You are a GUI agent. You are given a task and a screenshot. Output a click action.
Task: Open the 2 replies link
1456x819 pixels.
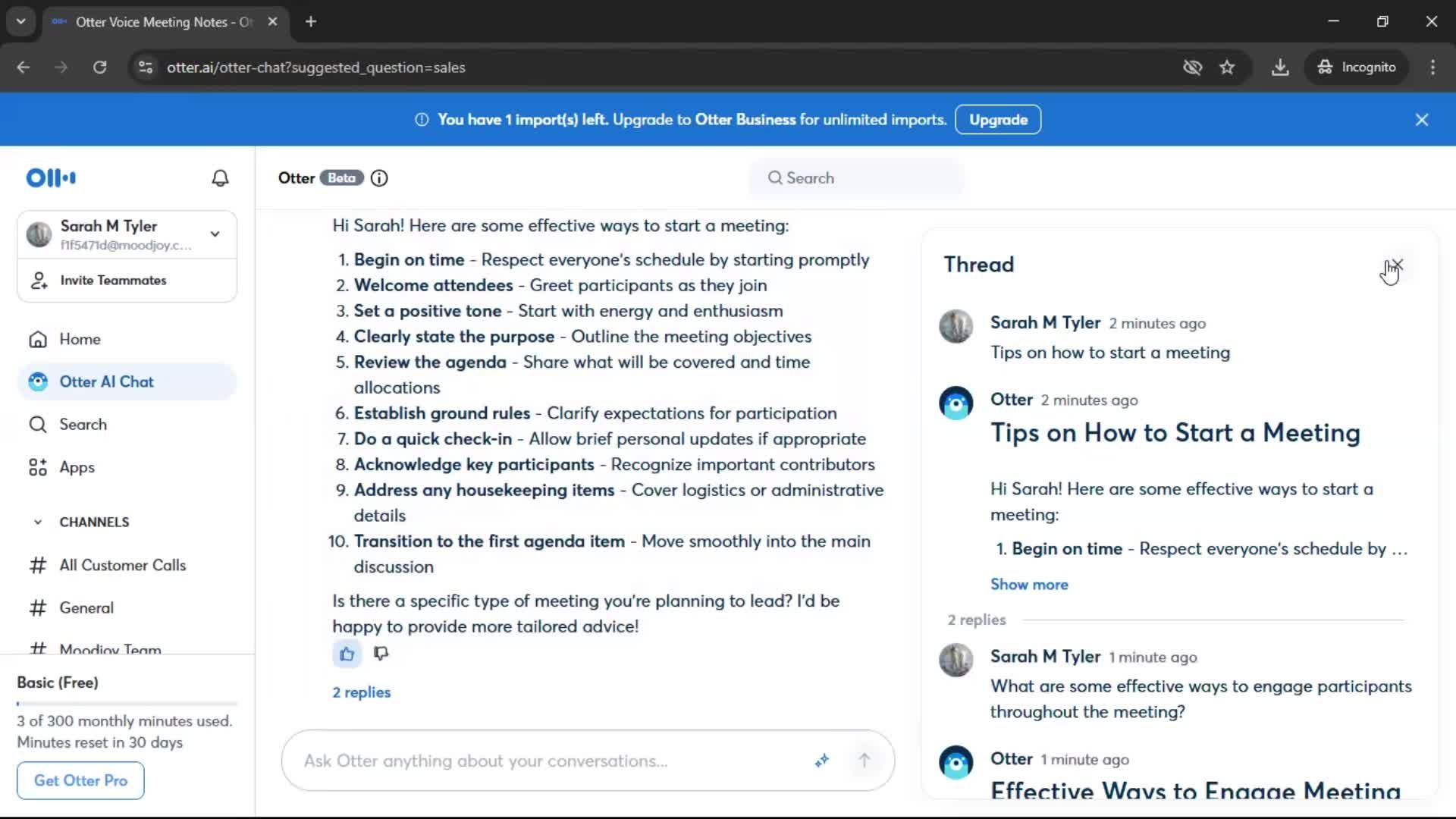tap(361, 692)
